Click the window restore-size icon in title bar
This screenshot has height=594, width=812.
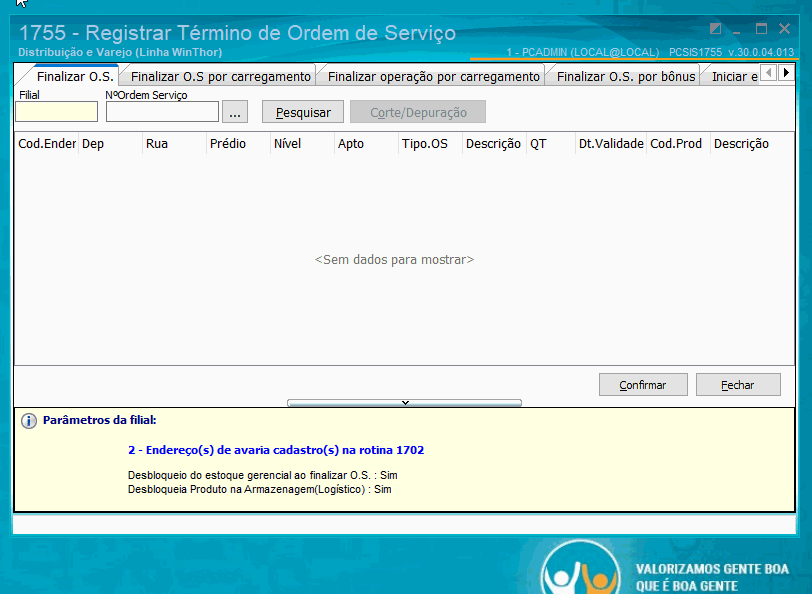715,29
